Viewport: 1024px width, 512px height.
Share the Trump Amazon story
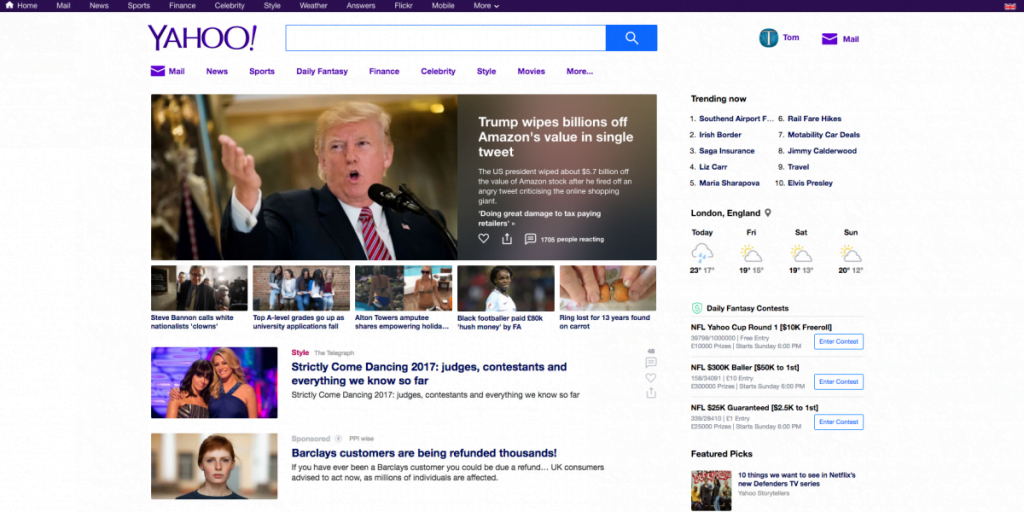pyautogui.click(x=507, y=239)
